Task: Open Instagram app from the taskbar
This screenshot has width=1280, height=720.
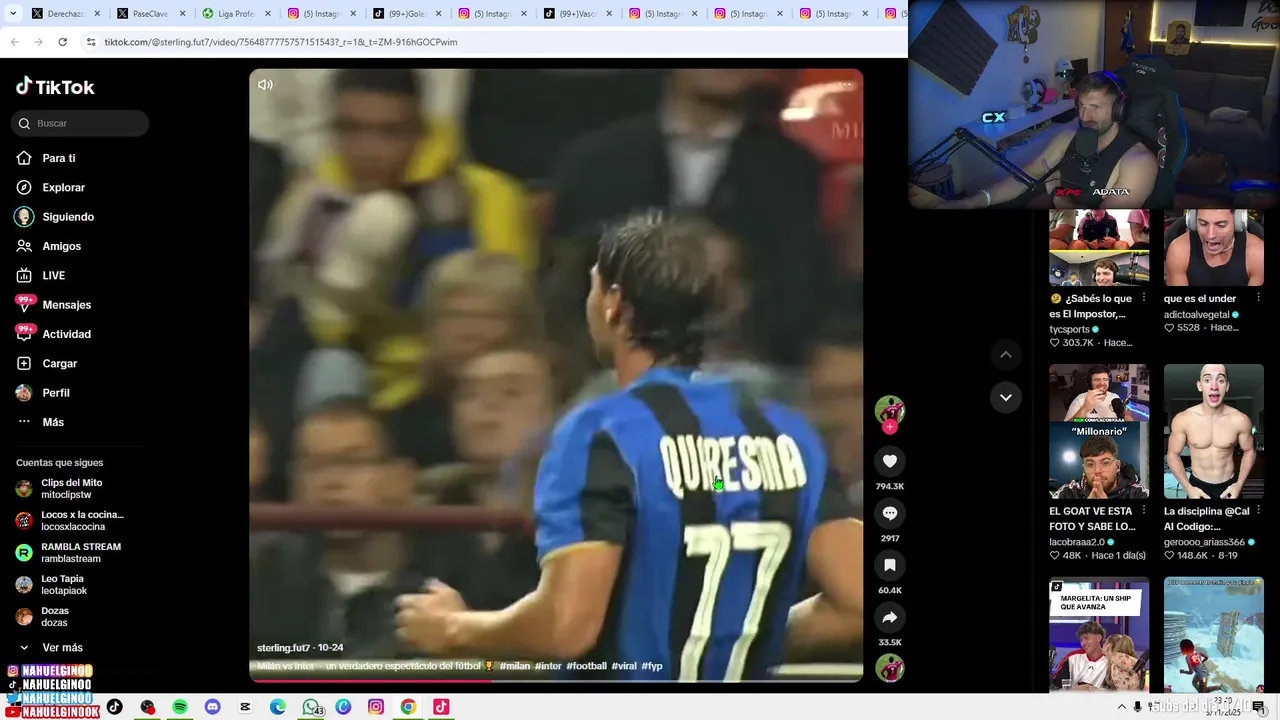Action: point(376,707)
